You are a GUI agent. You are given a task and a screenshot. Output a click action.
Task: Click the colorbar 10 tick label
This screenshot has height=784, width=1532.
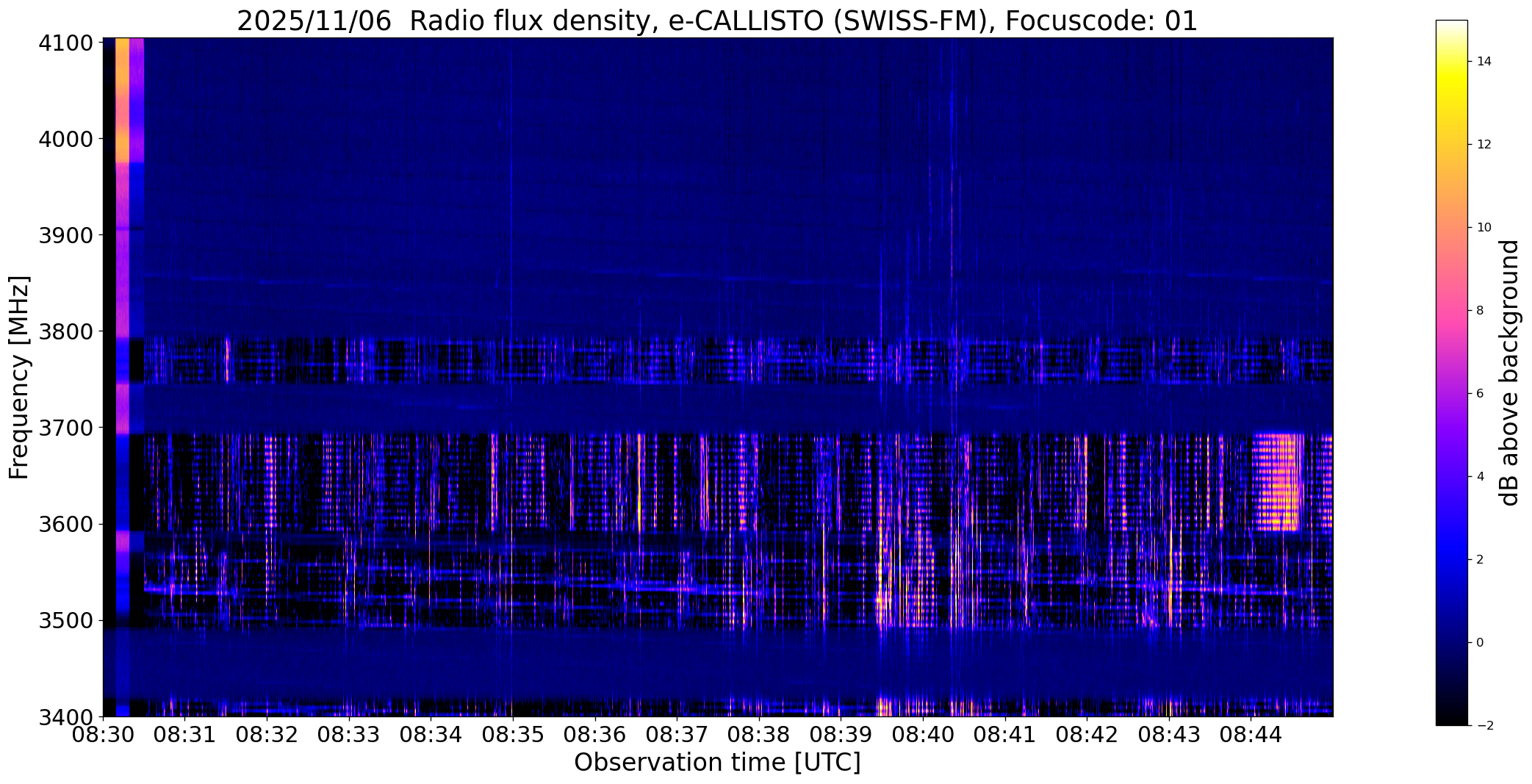click(x=1484, y=228)
